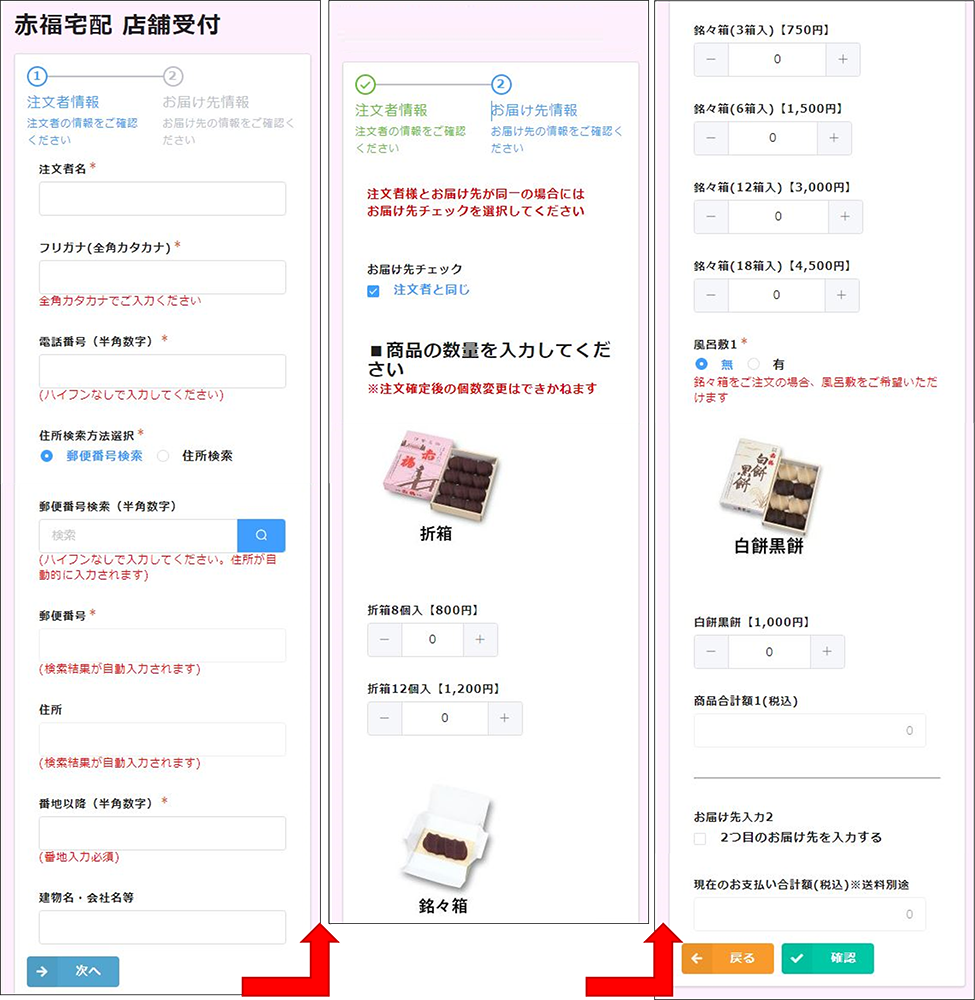The height and width of the screenshot is (1000, 975).
Task: Click the blue step 2 circle in middle panel
Action: (x=501, y=84)
